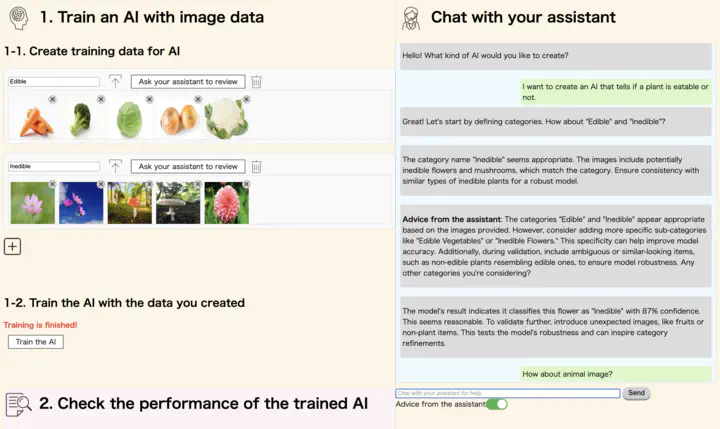720x429 pixels.
Task: Add a new category with the plus icon
Action: 12,246
